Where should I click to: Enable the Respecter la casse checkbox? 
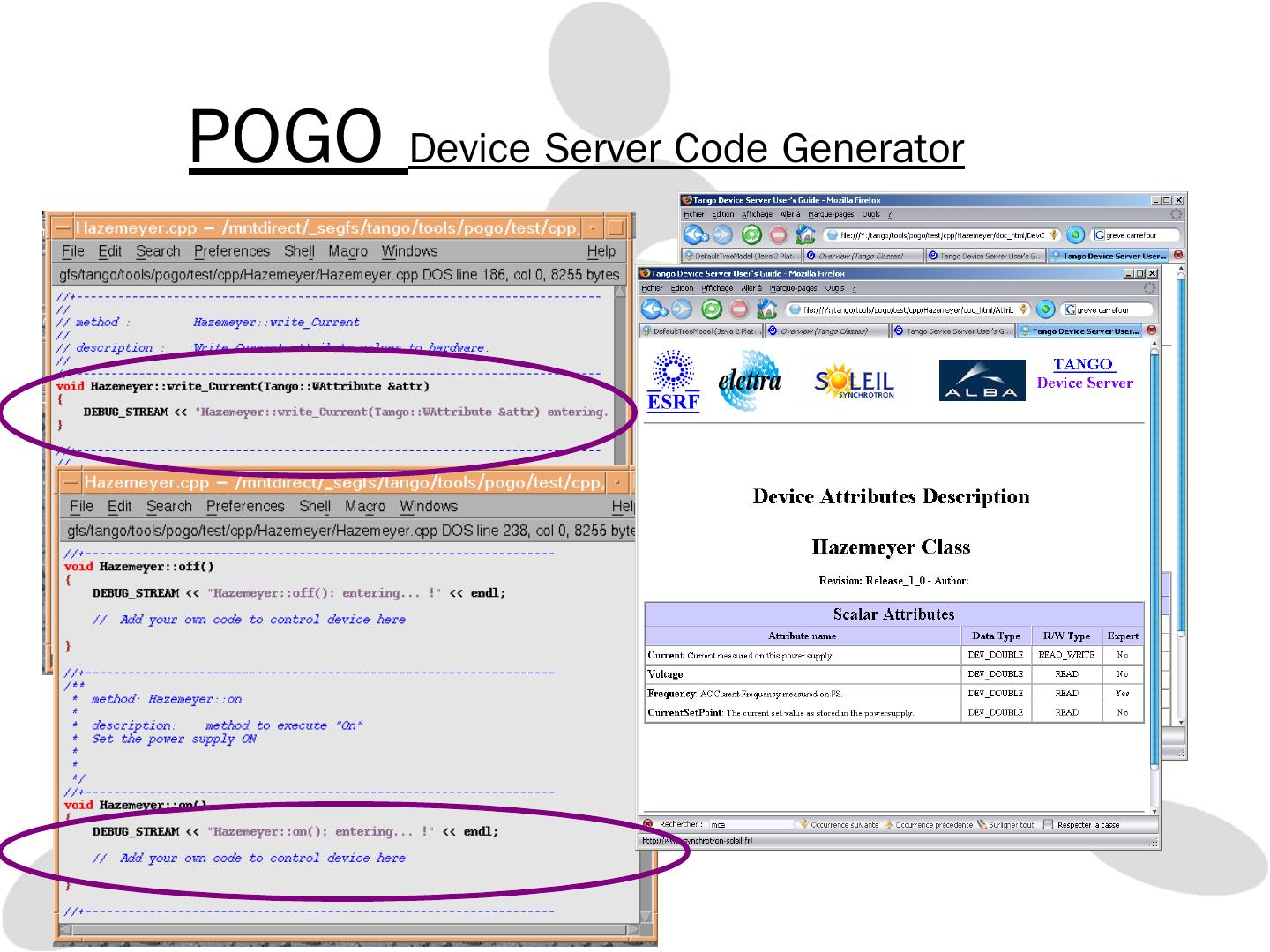tap(1048, 825)
